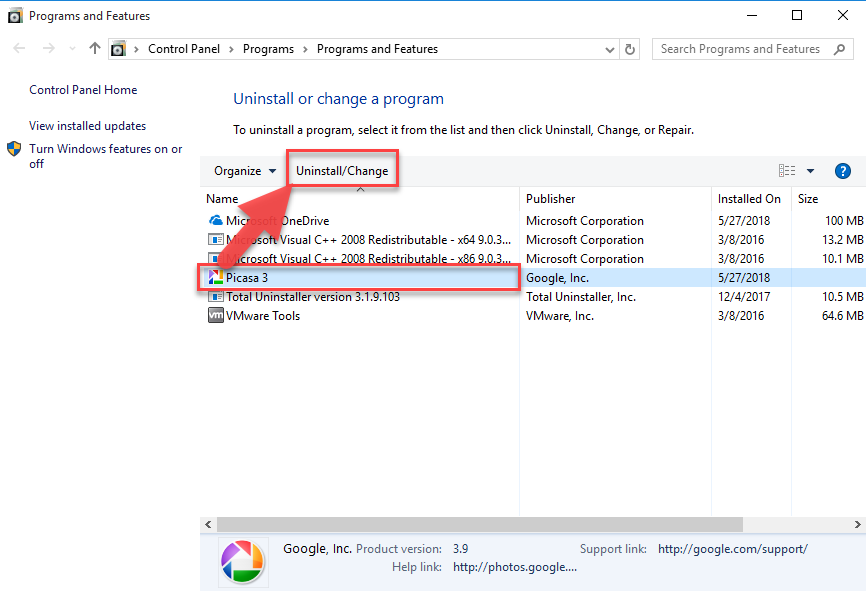Viewport: 866px width, 591px height.
Task: Click horizontal scrollbar right arrow
Action: (857, 524)
